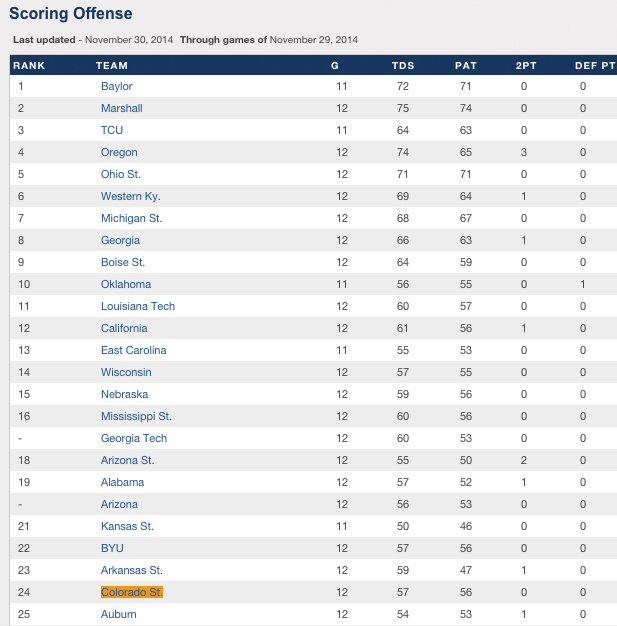Sort by the G column header
Image resolution: width=617 pixels, height=626 pixels.
(x=335, y=65)
